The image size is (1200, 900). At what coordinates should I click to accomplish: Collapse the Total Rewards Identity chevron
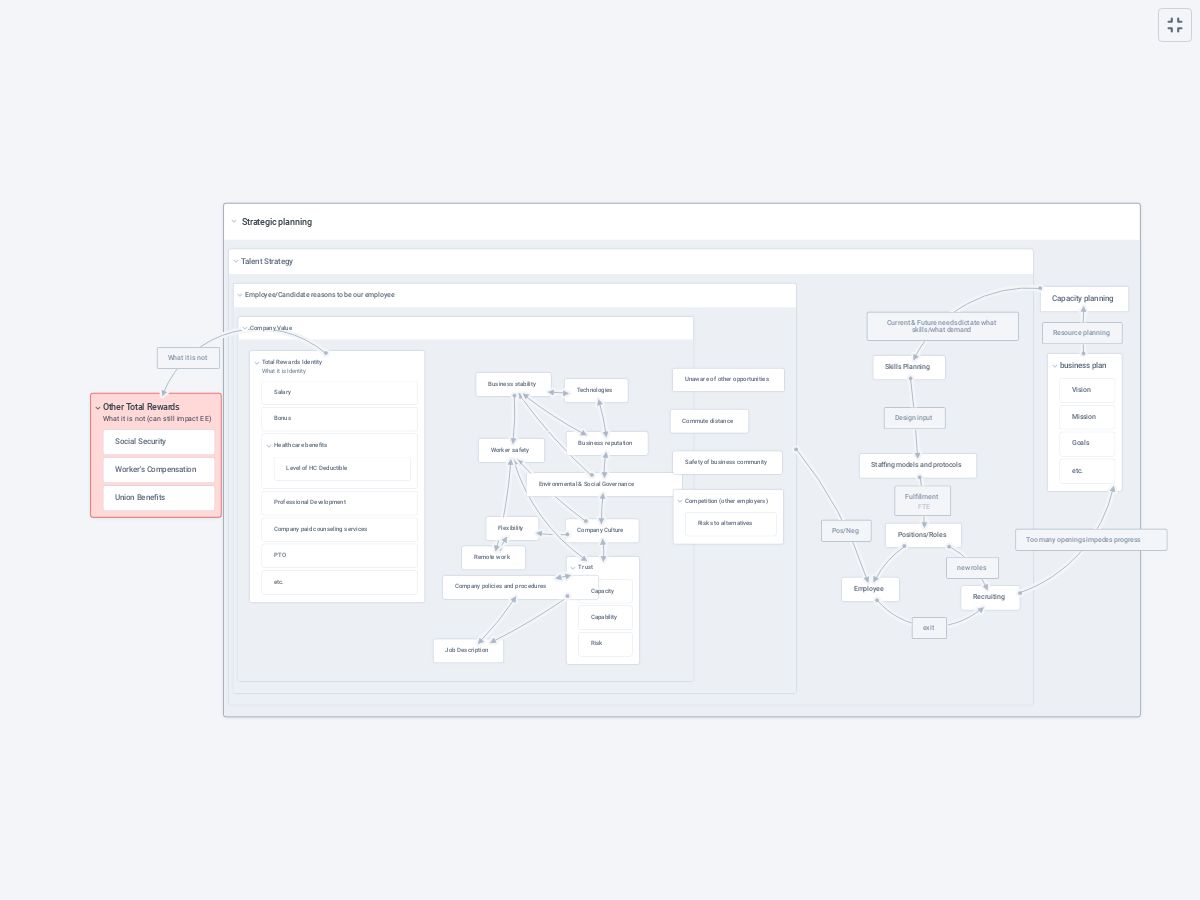click(257, 363)
